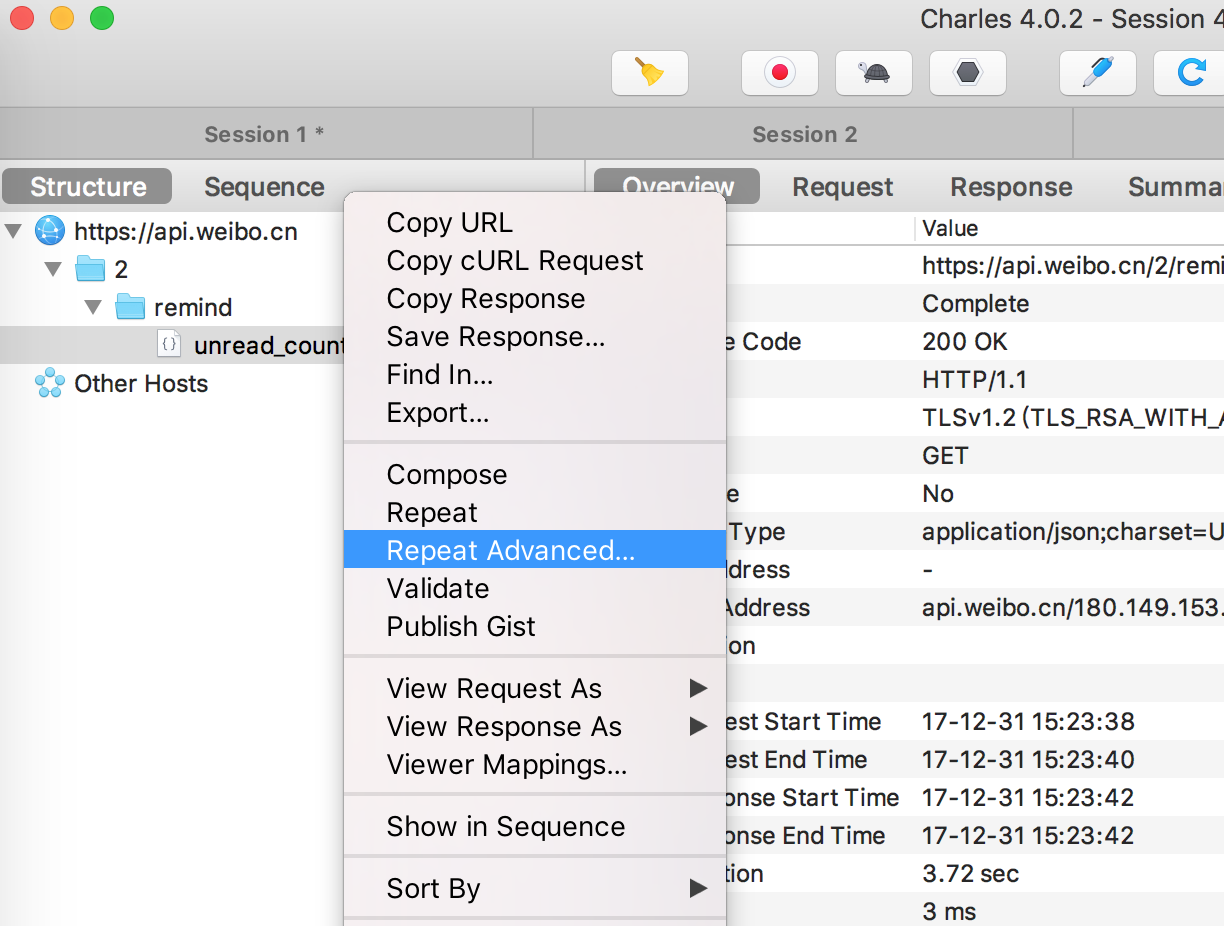1224x926 pixels.
Task: Collapse the remind folder triangle
Action: click(x=93, y=307)
